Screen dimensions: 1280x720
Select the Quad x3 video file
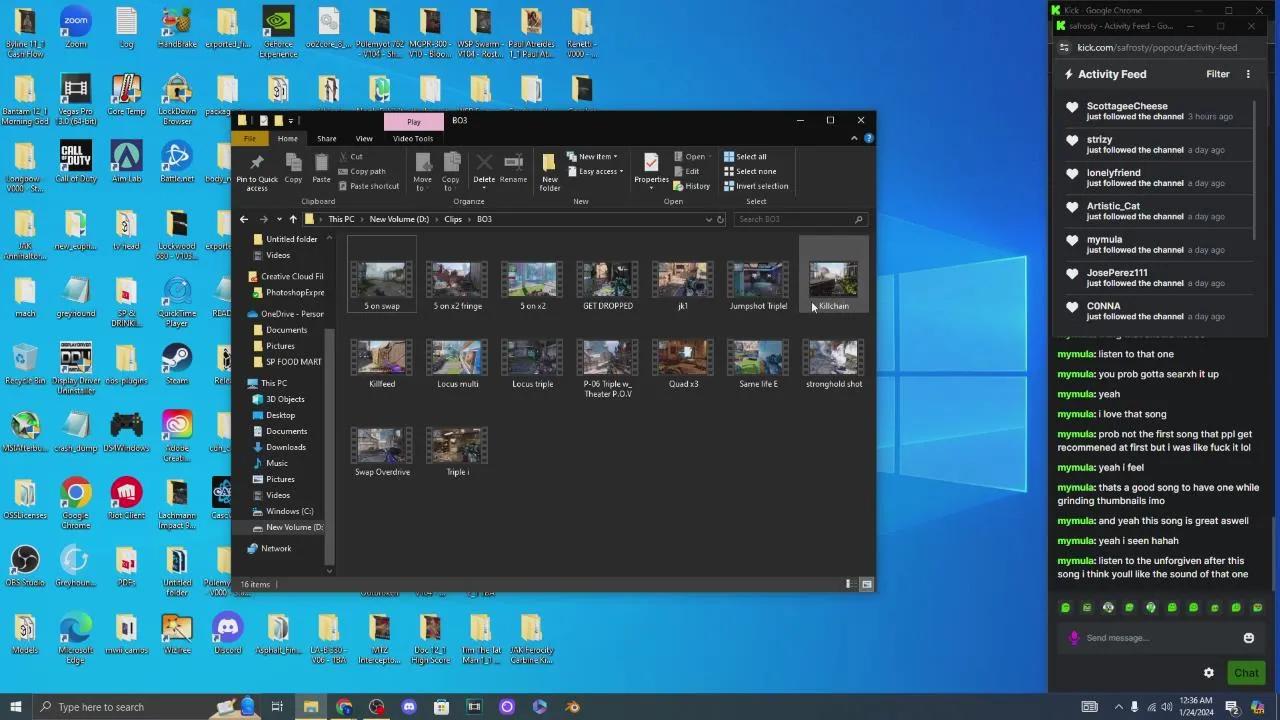(x=683, y=364)
